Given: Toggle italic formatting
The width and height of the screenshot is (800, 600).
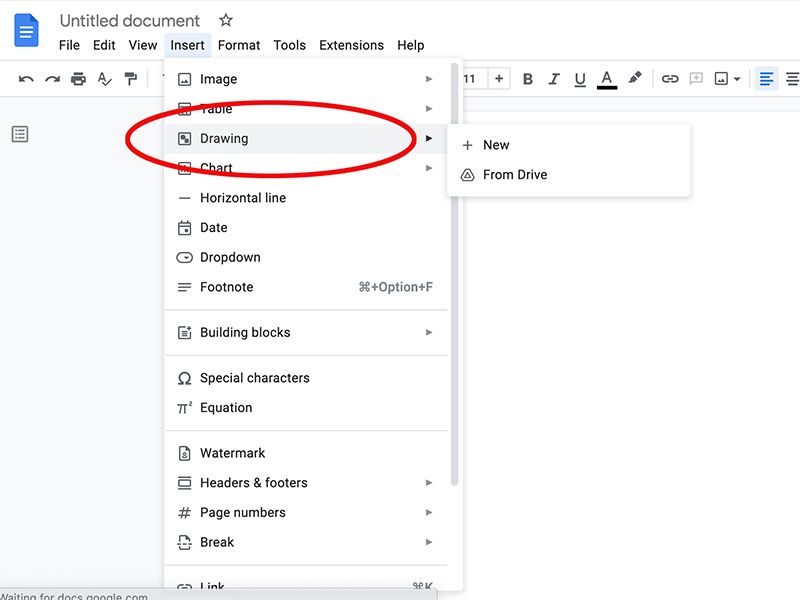Looking at the screenshot, I should [x=554, y=79].
